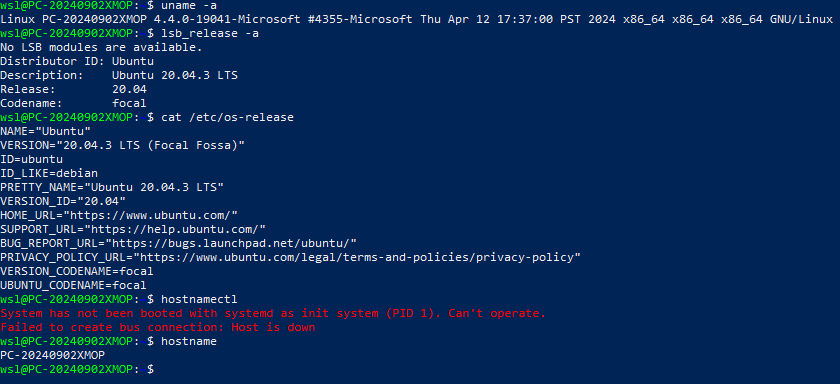Image resolution: width=840 pixels, height=384 pixels.
Task: Click the UBUNTU_CODENAME=focal line
Action: (73, 285)
